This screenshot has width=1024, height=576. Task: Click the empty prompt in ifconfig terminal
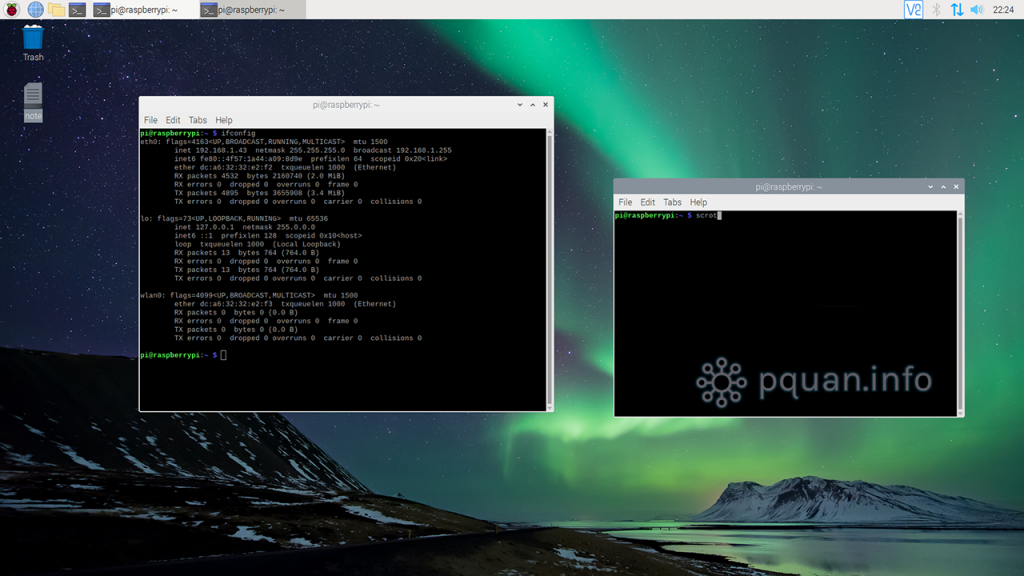click(x=184, y=355)
